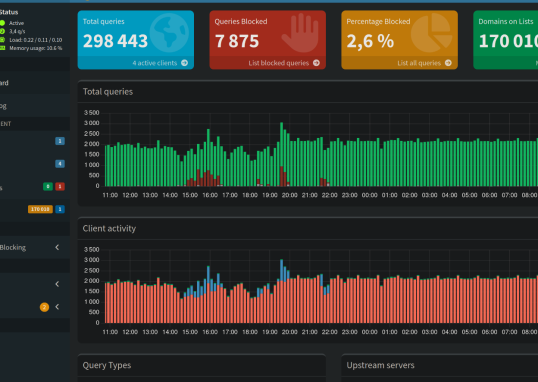Click the arrow icon beside 4 active clients
Viewport: 538px width, 382px height.
click(185, 63)
